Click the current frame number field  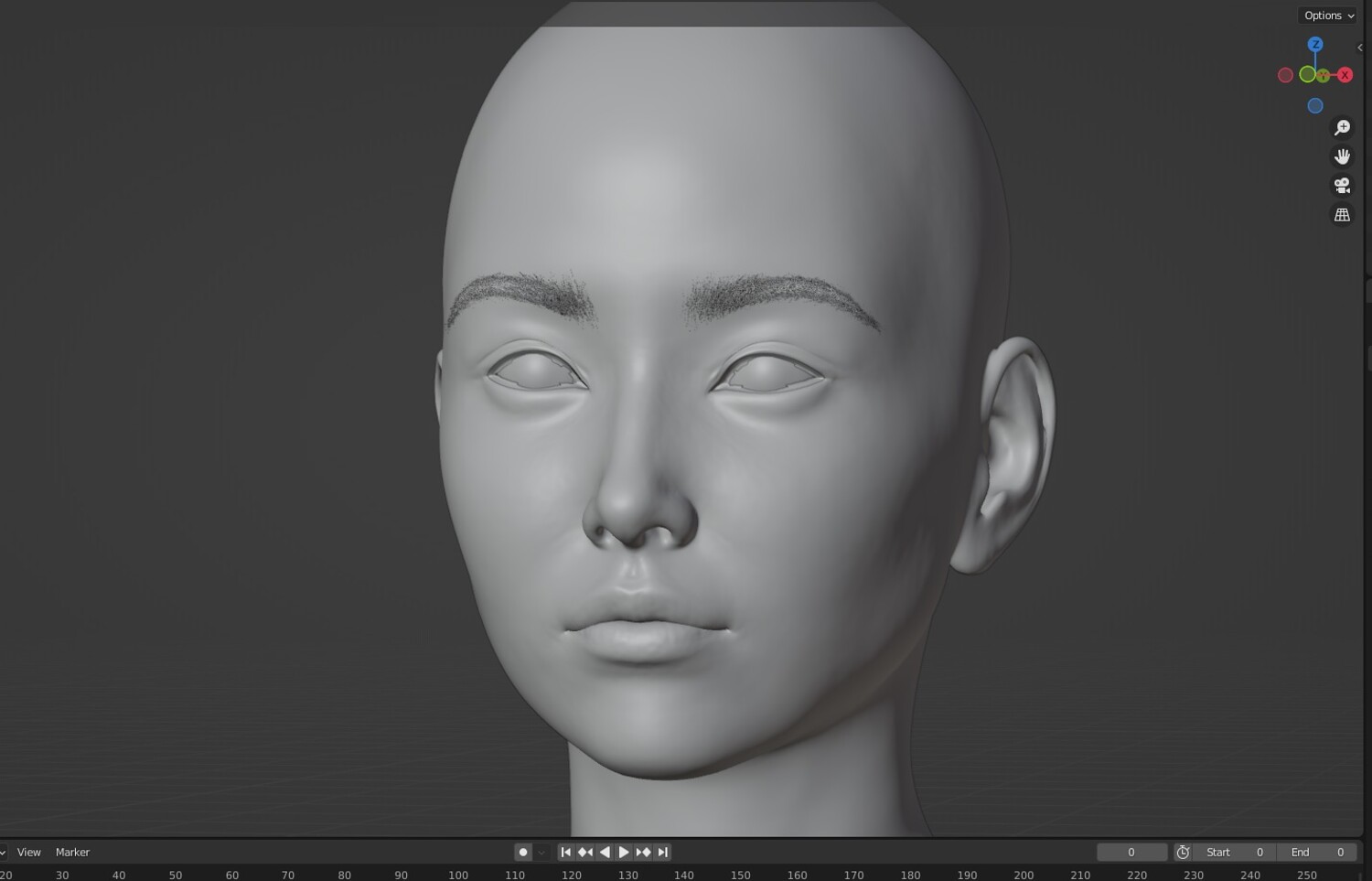(1131, 853)
